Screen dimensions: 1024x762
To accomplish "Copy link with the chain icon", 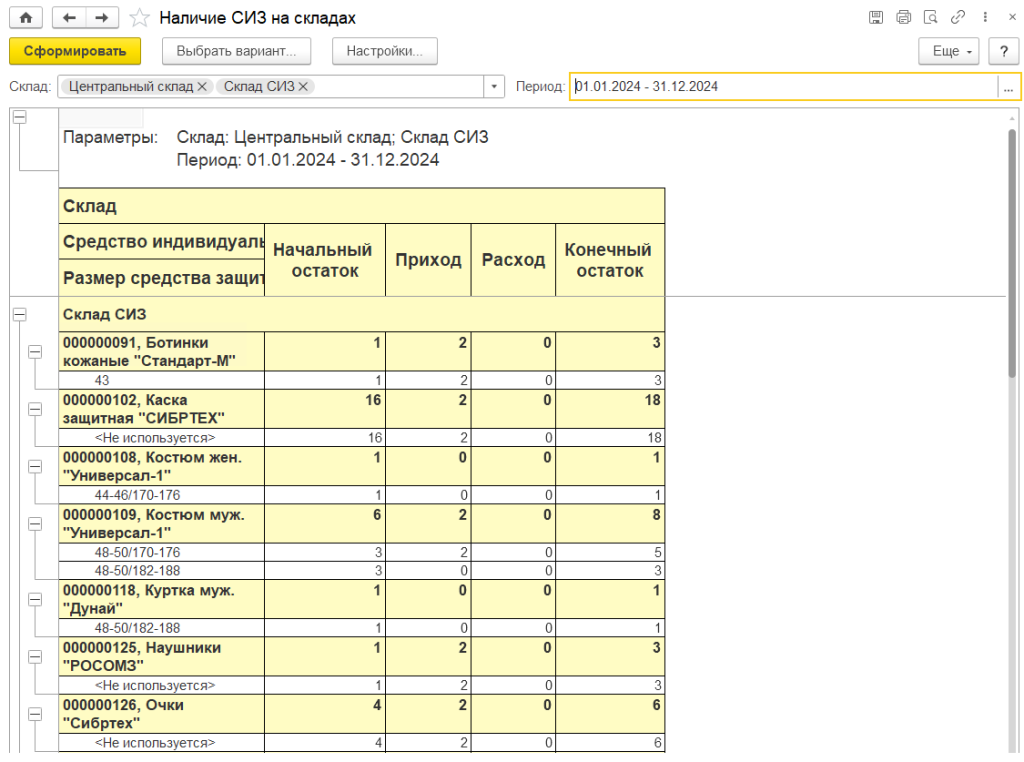I will [x=958, y=18].
